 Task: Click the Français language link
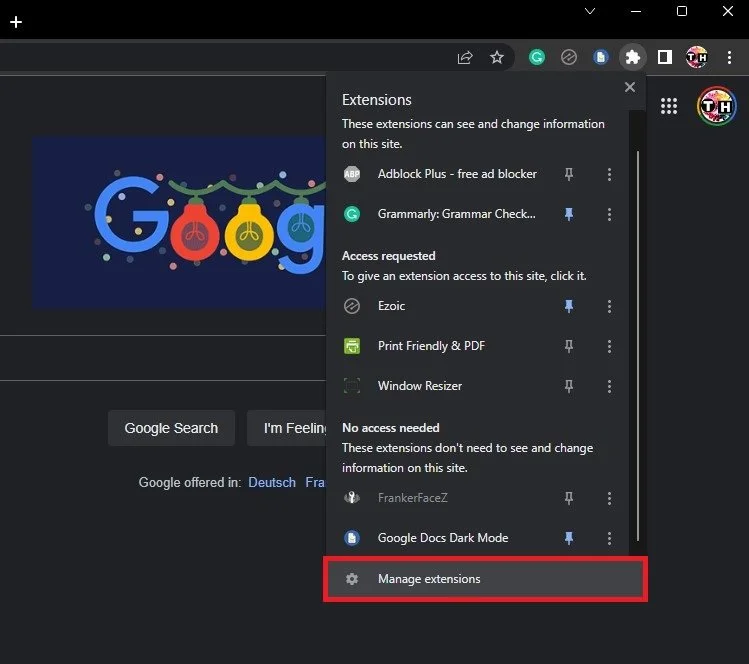point(315,482)
